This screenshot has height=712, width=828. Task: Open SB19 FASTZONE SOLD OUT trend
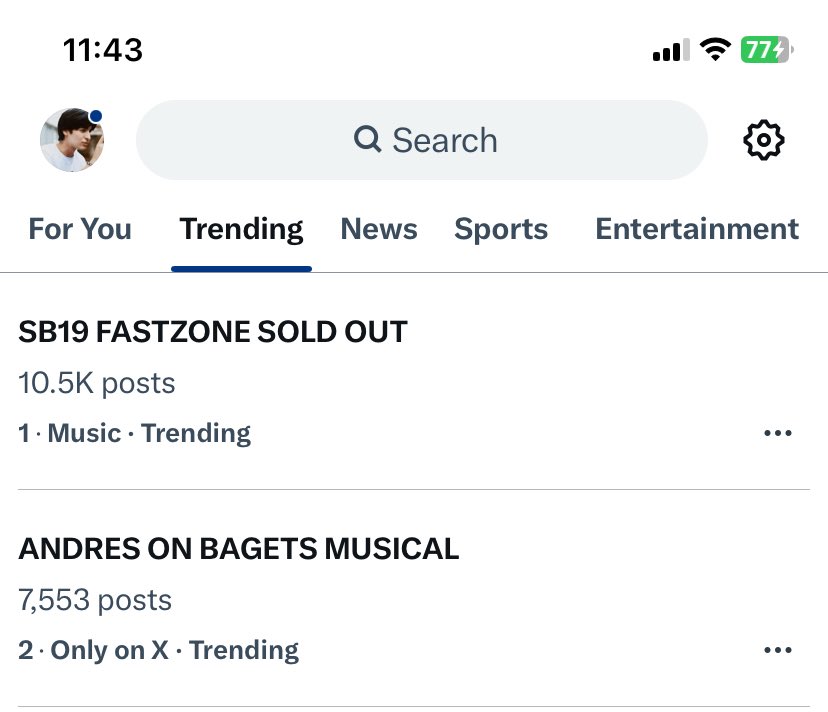click(x=213, y=332)
